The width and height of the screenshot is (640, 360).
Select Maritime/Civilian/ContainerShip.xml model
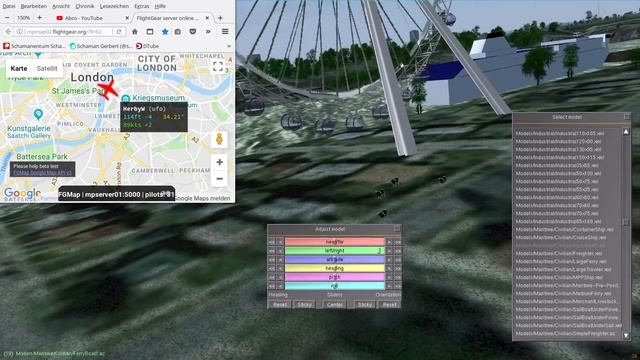(564, 229)
